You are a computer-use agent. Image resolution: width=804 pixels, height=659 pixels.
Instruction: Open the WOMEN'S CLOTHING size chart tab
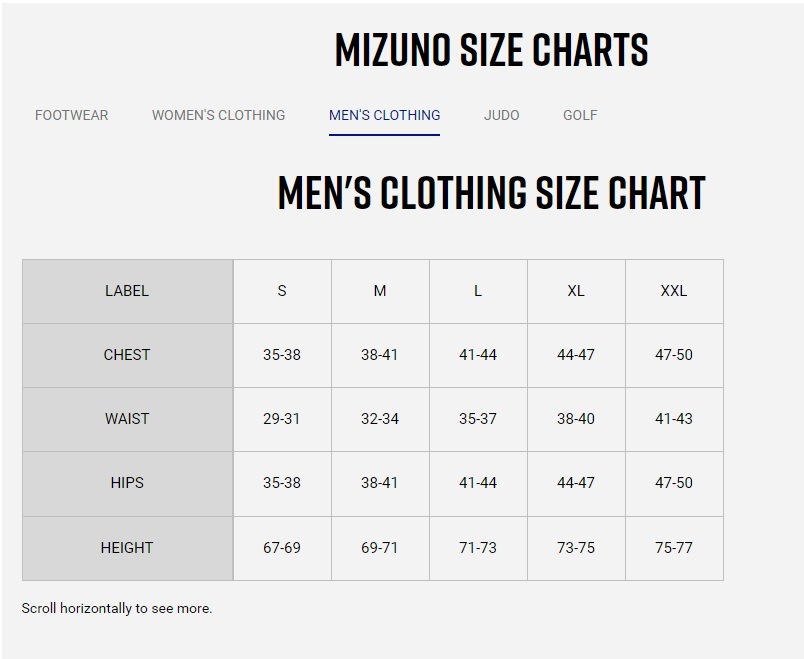click(x=217, y=115)
